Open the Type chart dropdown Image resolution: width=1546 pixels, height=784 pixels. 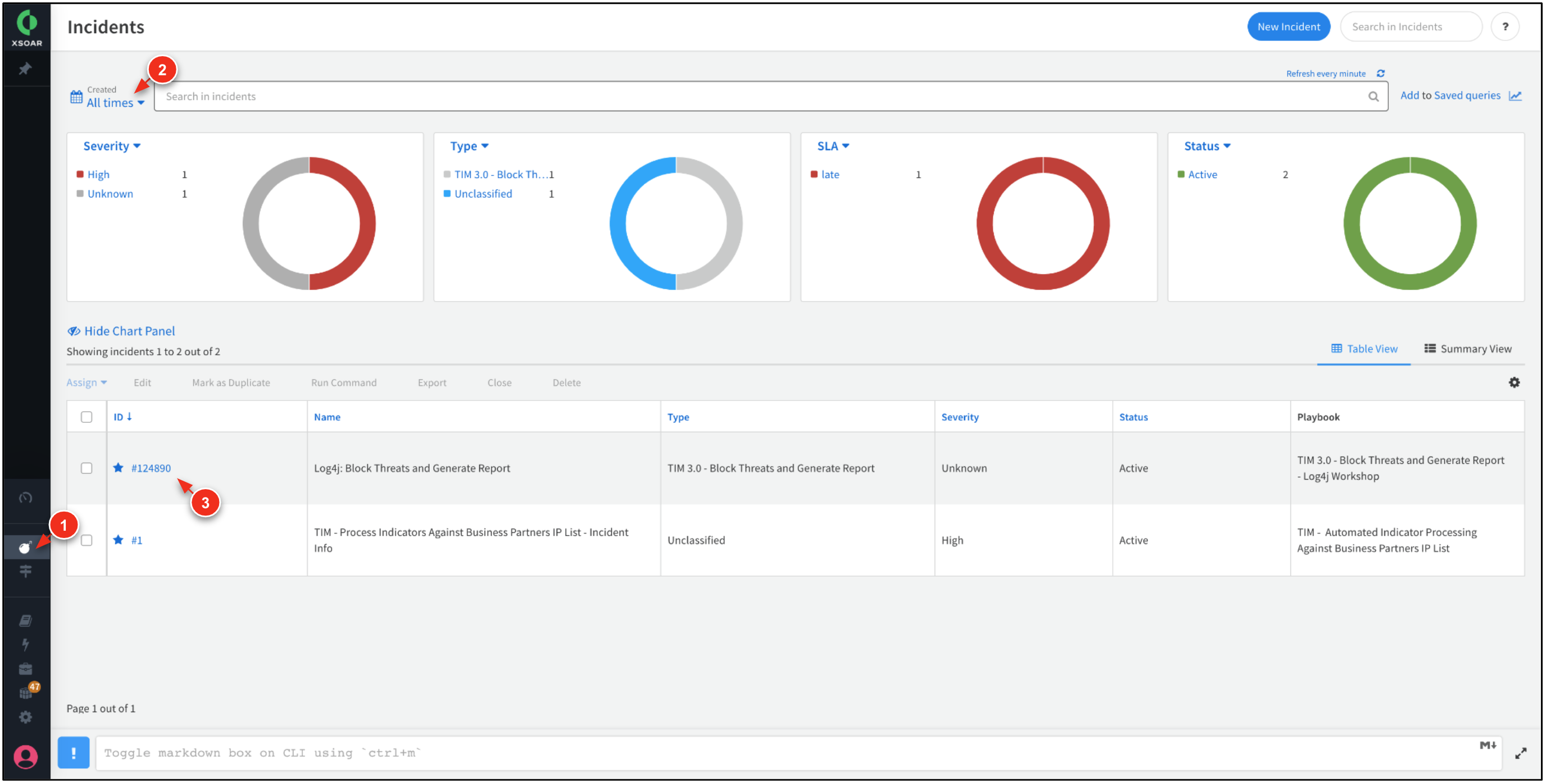click(x=469, y=146)
